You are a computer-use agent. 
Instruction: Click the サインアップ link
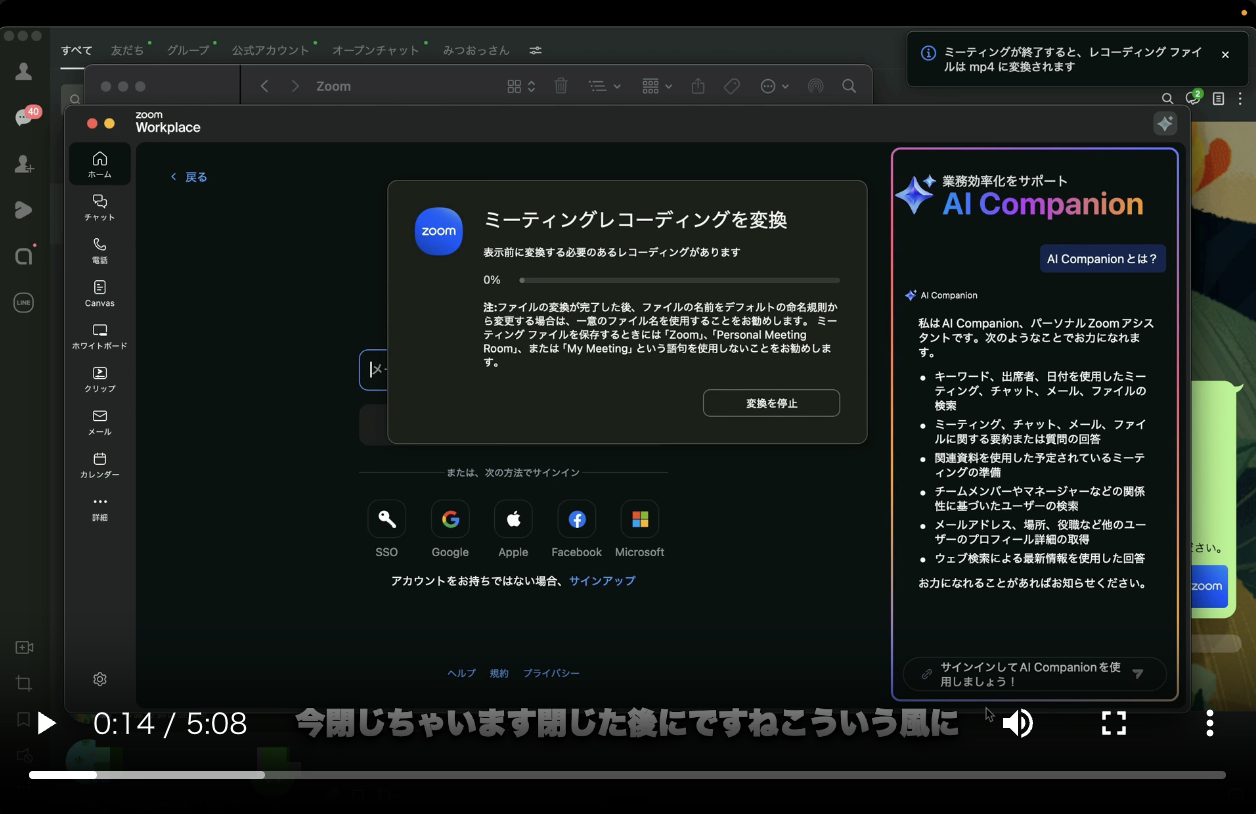click(x=602, y=581)
